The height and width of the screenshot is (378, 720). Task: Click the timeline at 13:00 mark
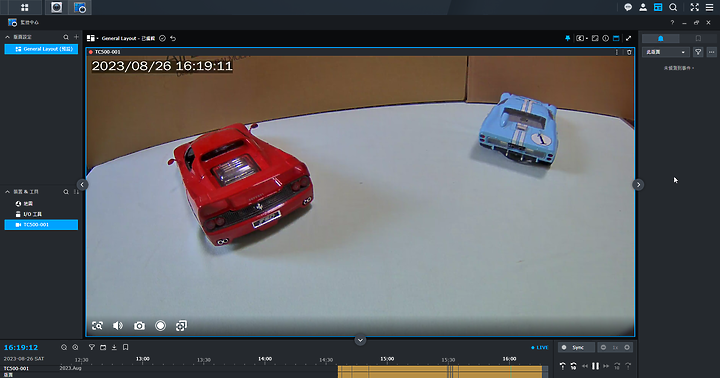tap(143, 359)
